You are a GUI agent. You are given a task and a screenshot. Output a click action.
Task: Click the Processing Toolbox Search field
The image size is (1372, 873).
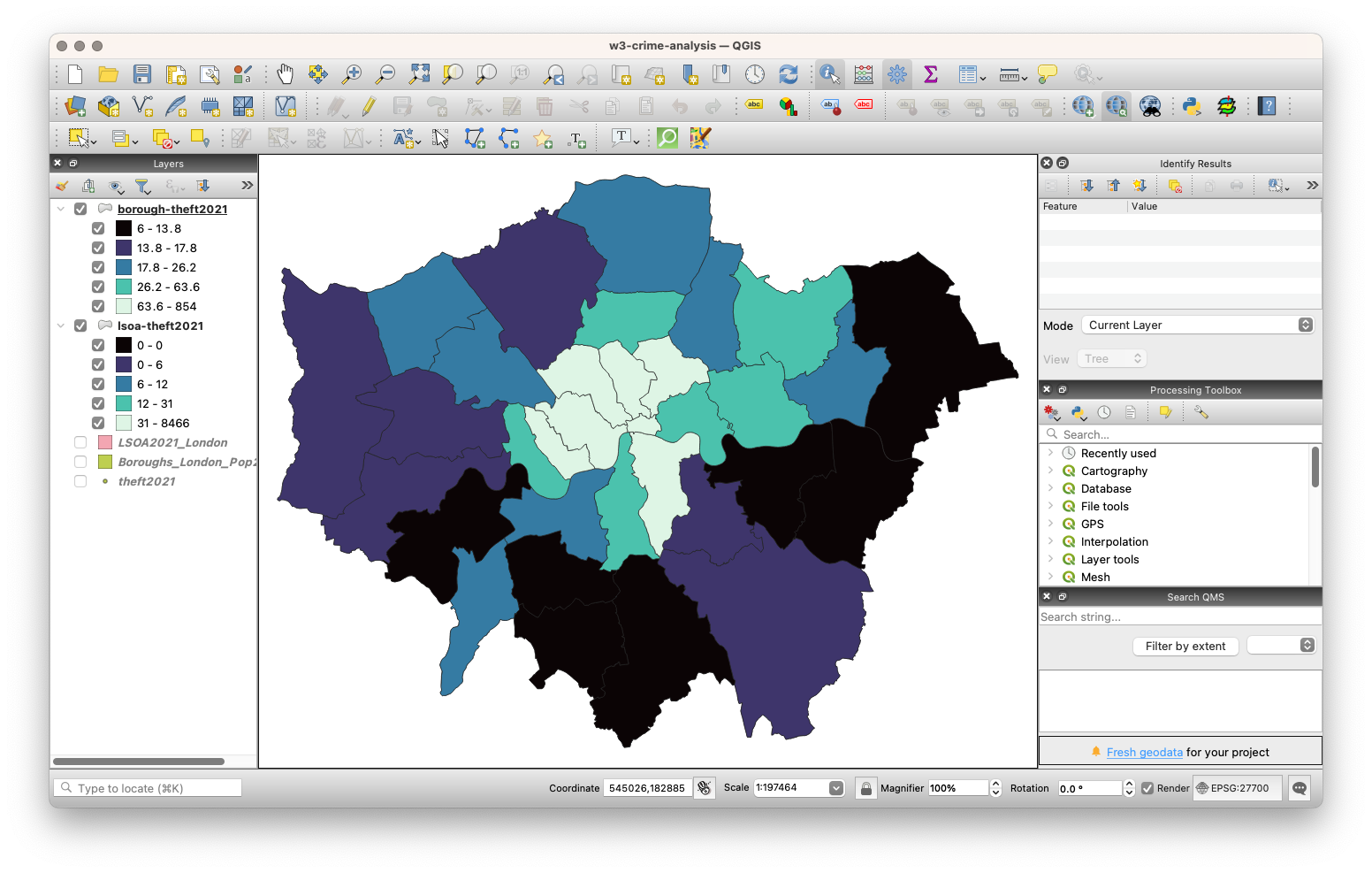[x=1180, y=434]
